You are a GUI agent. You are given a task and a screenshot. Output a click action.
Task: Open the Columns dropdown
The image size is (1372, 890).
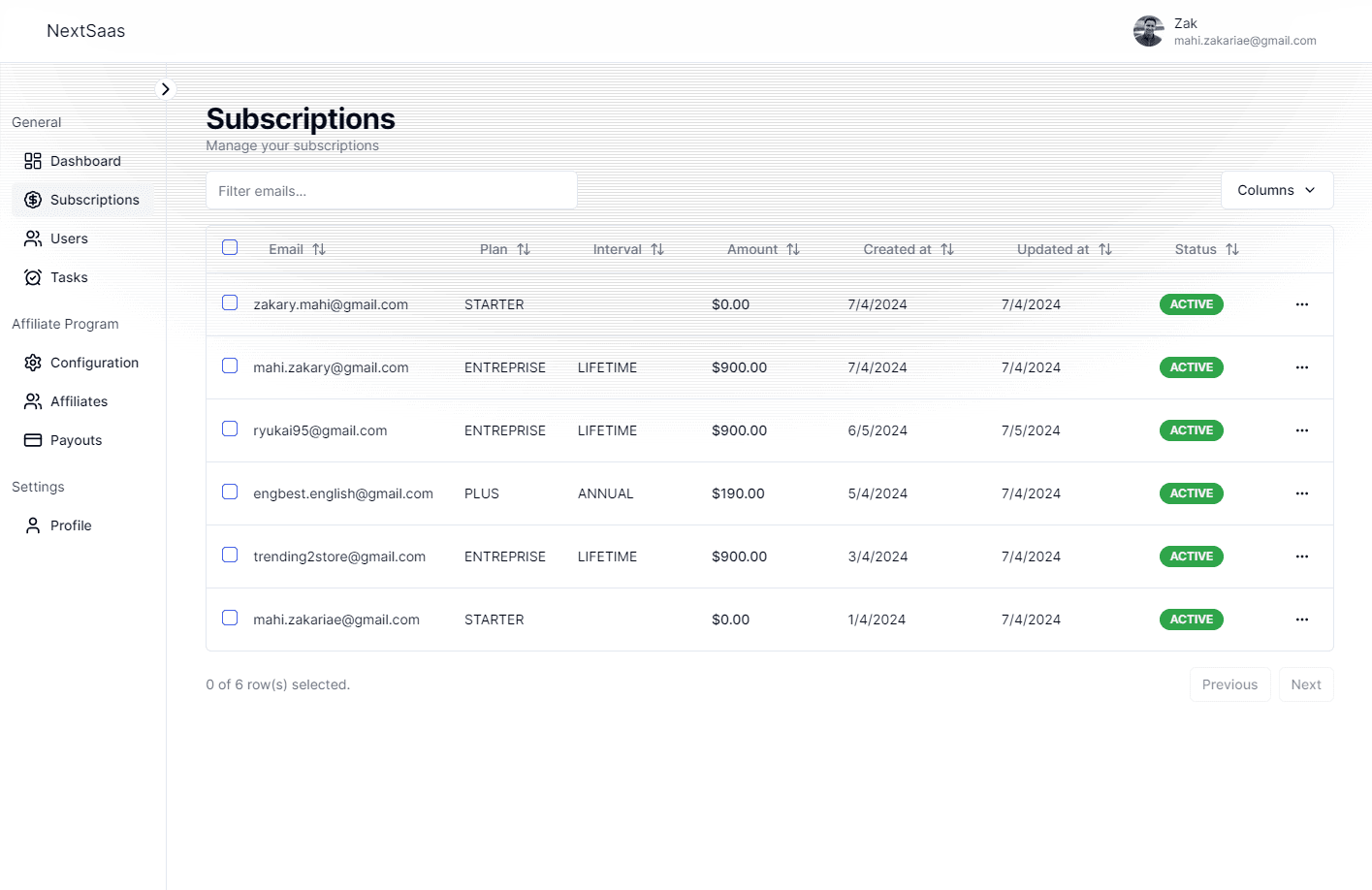(1276, 190)
